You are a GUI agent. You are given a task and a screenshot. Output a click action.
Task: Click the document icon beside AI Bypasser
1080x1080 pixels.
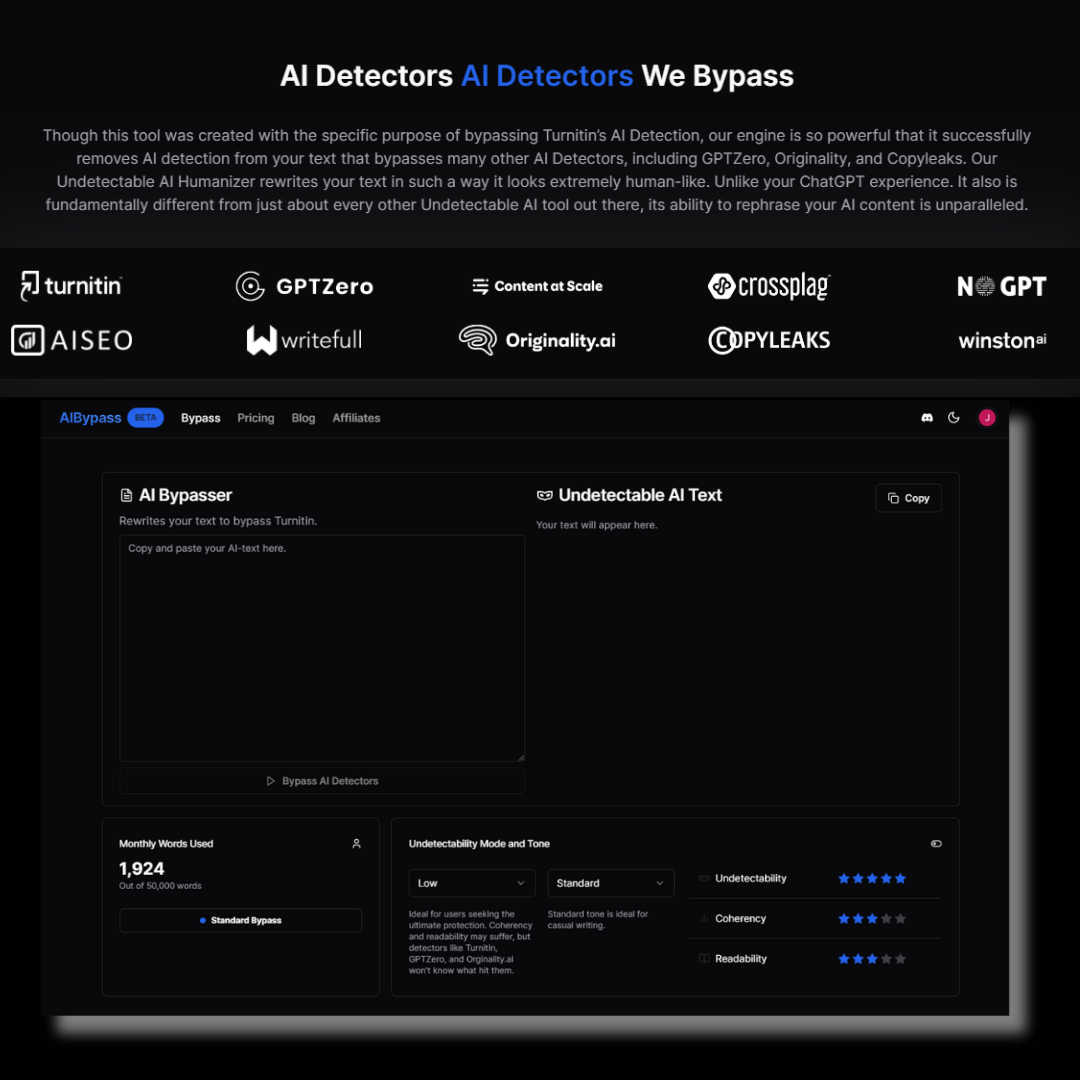[x=126, y=495]
